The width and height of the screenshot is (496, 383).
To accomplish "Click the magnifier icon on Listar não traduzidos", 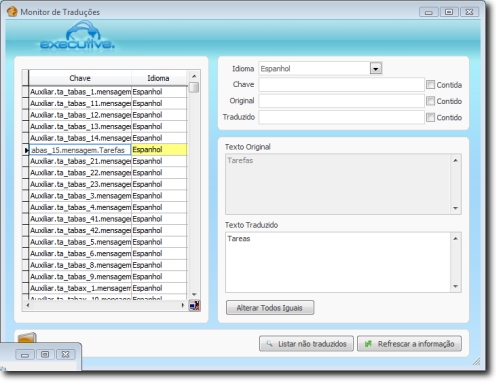I will pos(269,343).
